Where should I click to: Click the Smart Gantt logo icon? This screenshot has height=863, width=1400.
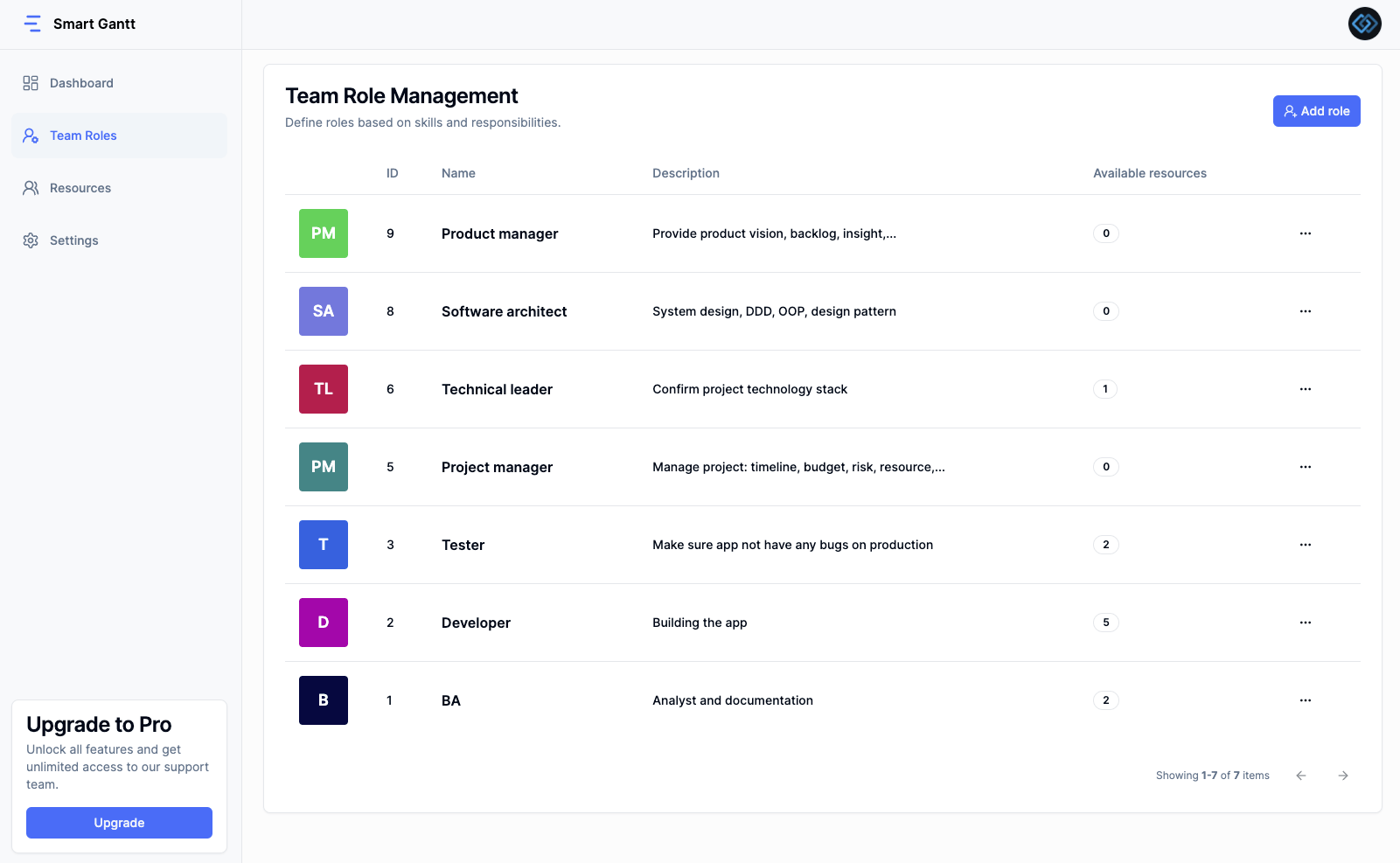tap(32, 24)
